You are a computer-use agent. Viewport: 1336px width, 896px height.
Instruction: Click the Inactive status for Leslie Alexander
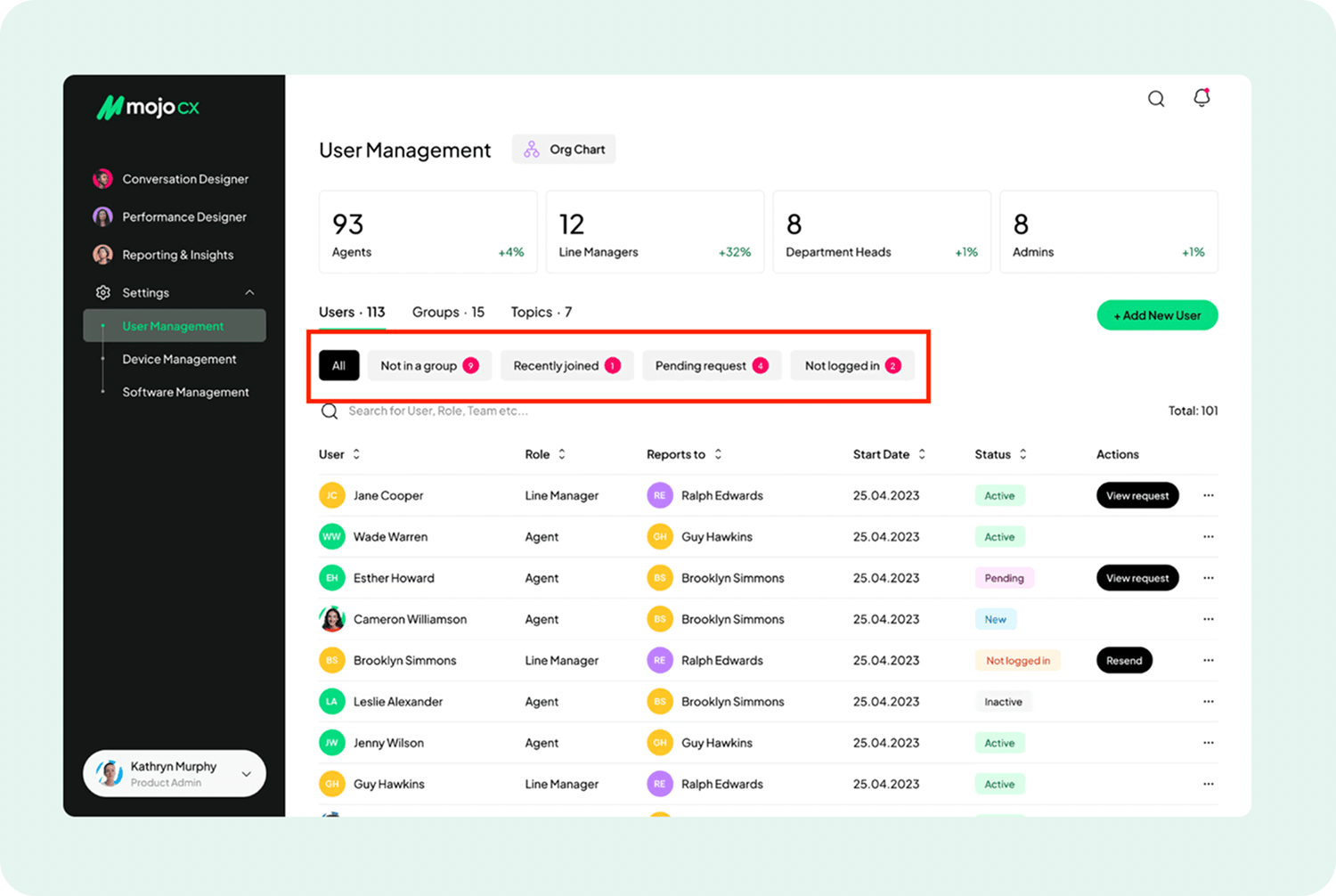pos(1003,702)
